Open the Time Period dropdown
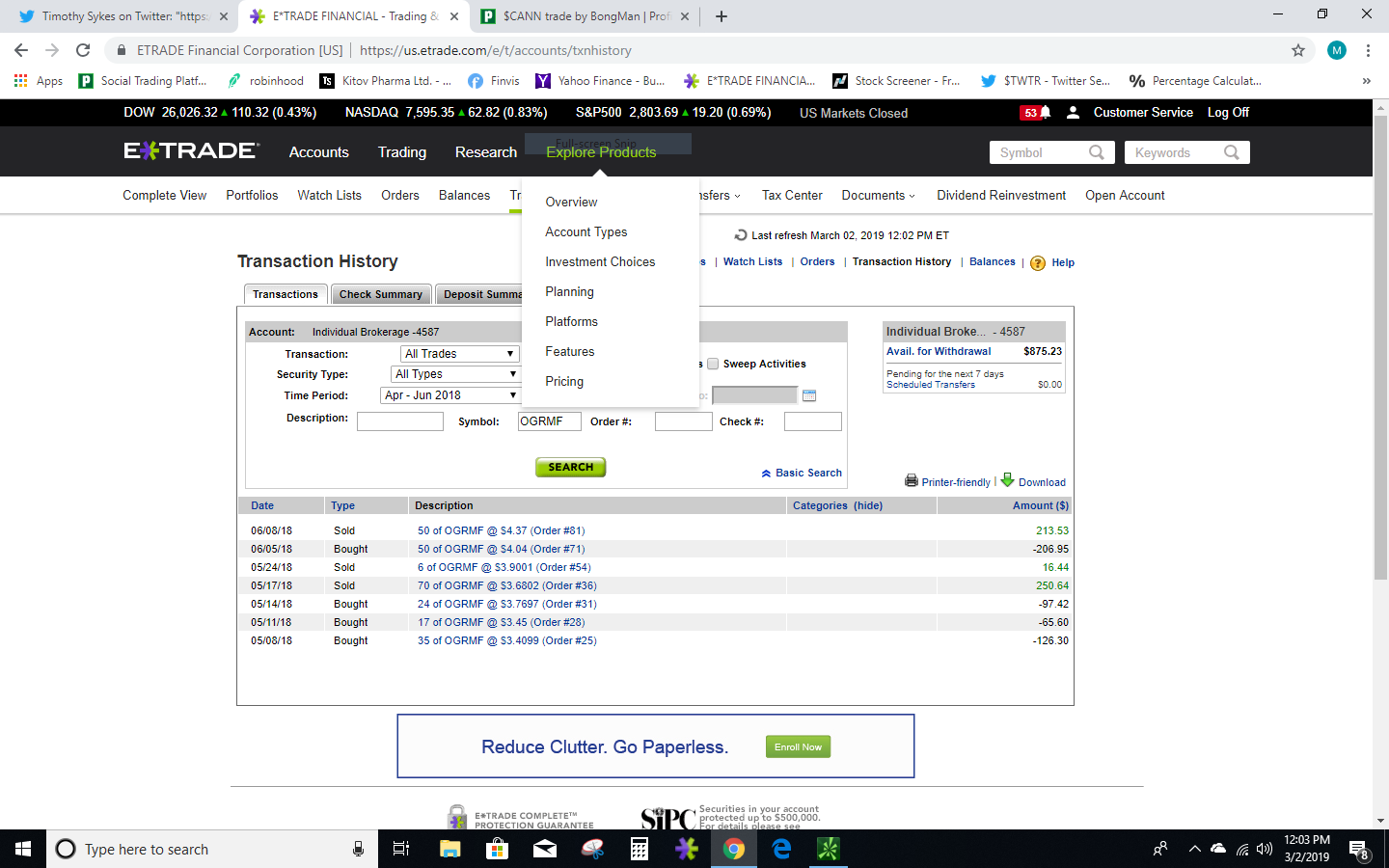Screen dimensions: 1389x868 [449, 395]
